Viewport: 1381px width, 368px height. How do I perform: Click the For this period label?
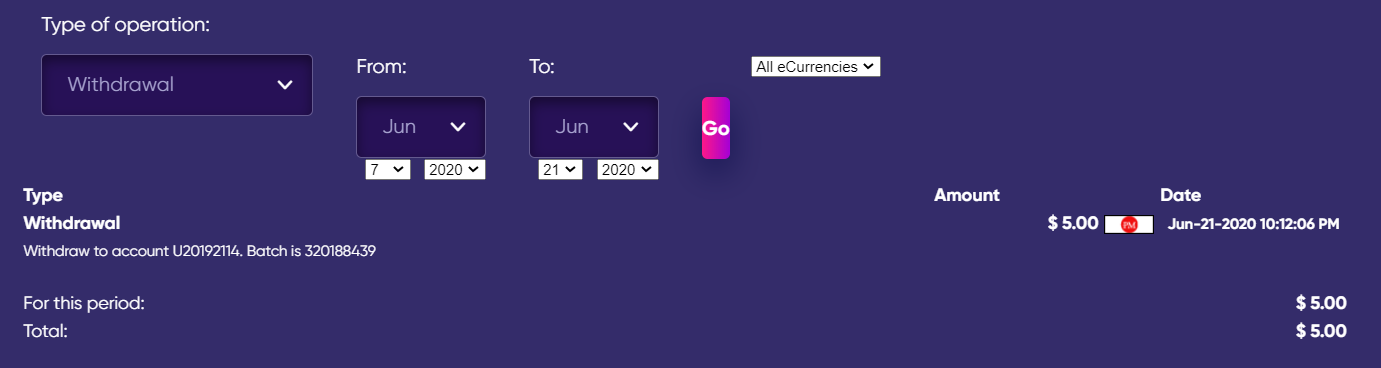pos(85,303)
